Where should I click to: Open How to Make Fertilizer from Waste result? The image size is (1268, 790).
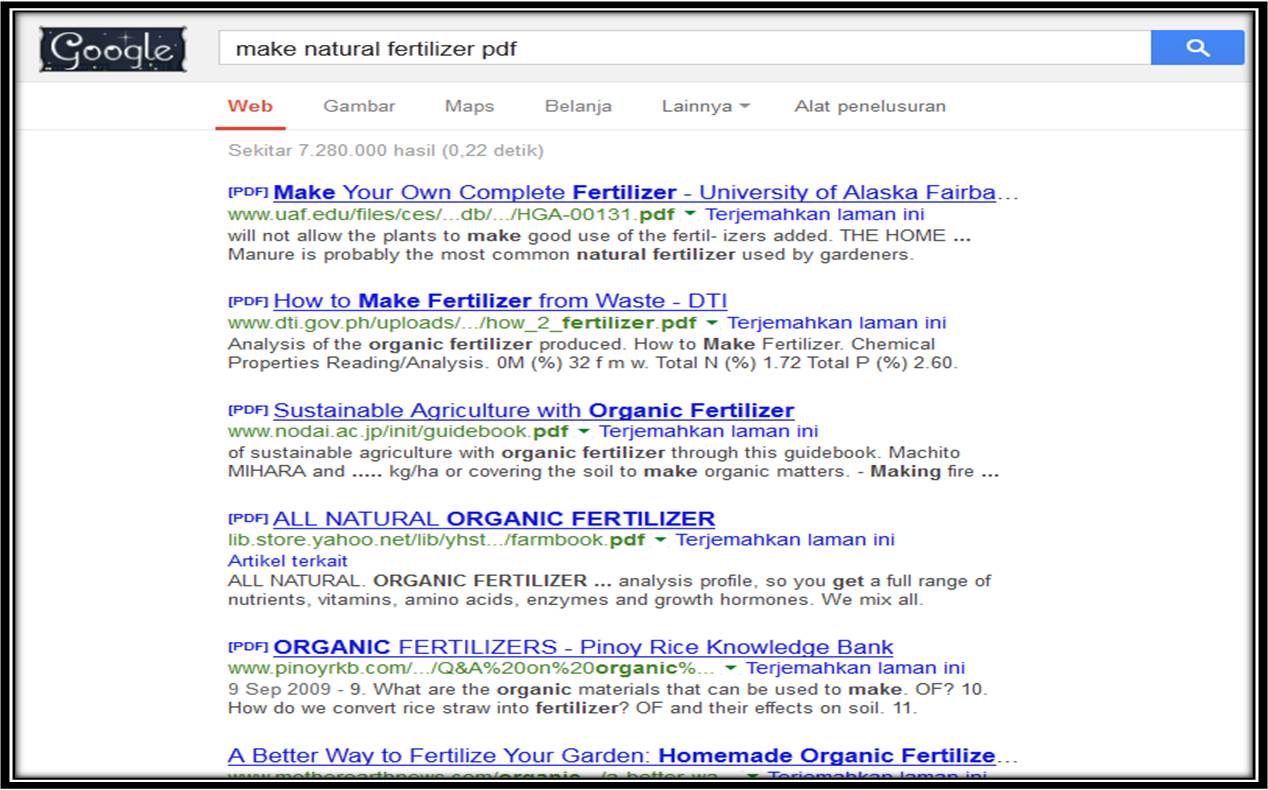click(500, 301)
